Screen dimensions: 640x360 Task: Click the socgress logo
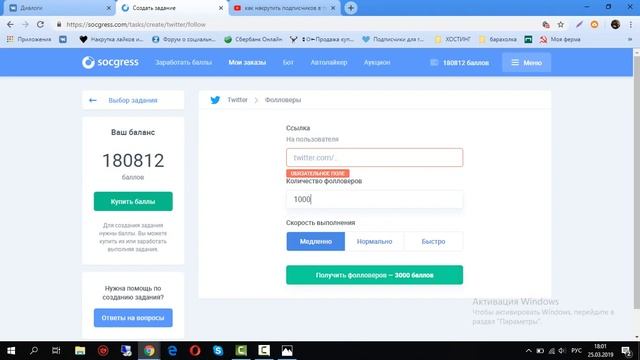tap(110, 62)
